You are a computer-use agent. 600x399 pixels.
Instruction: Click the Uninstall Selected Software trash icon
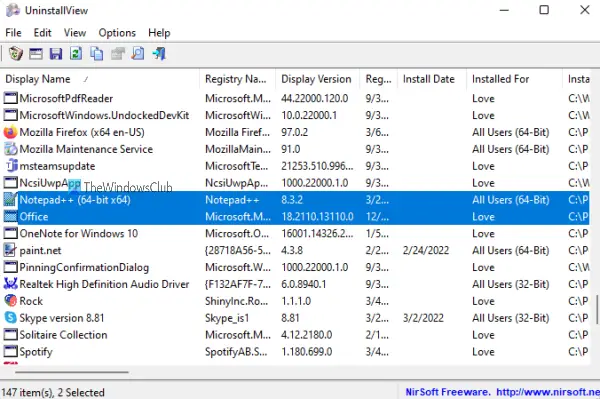16,54
